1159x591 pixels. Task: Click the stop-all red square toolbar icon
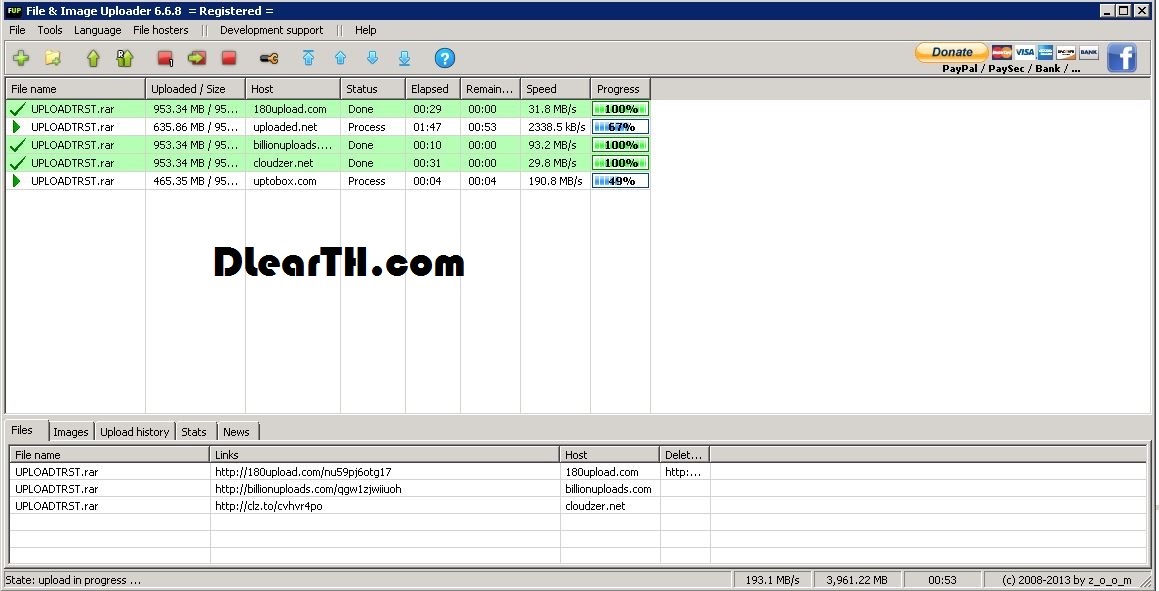coord(229,58)
